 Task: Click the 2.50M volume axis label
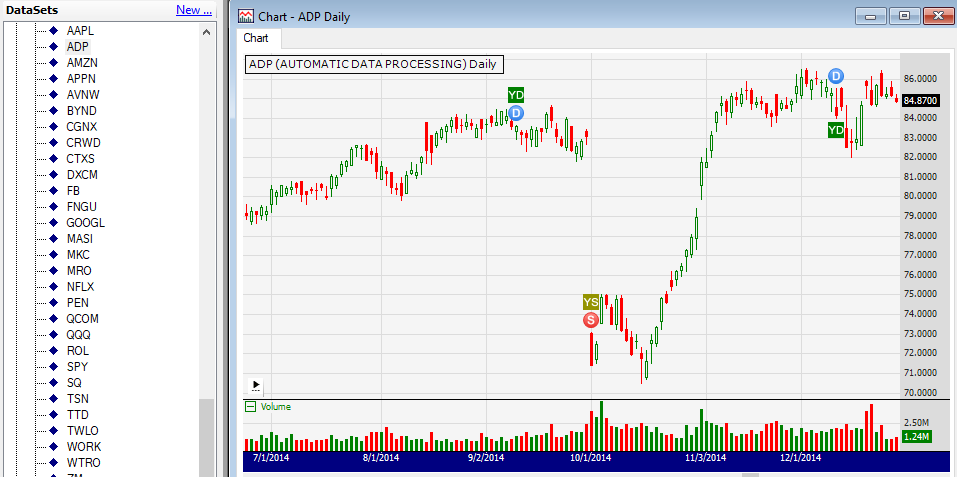tap(916, 422)
